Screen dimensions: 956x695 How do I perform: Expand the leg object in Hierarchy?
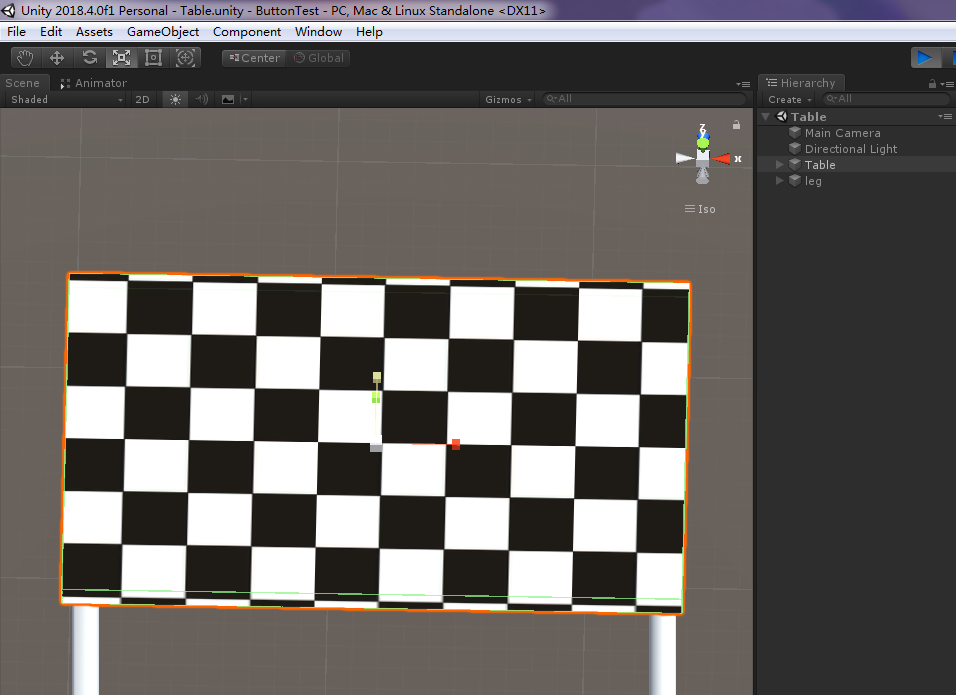780,181
